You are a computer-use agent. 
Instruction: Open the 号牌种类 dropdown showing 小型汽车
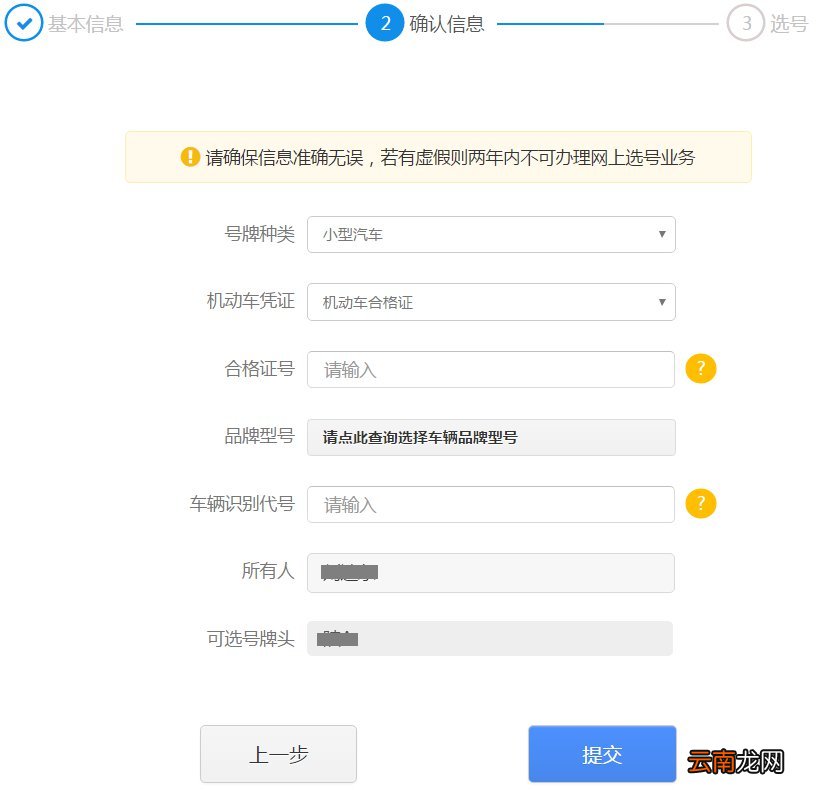coord(491,235)
